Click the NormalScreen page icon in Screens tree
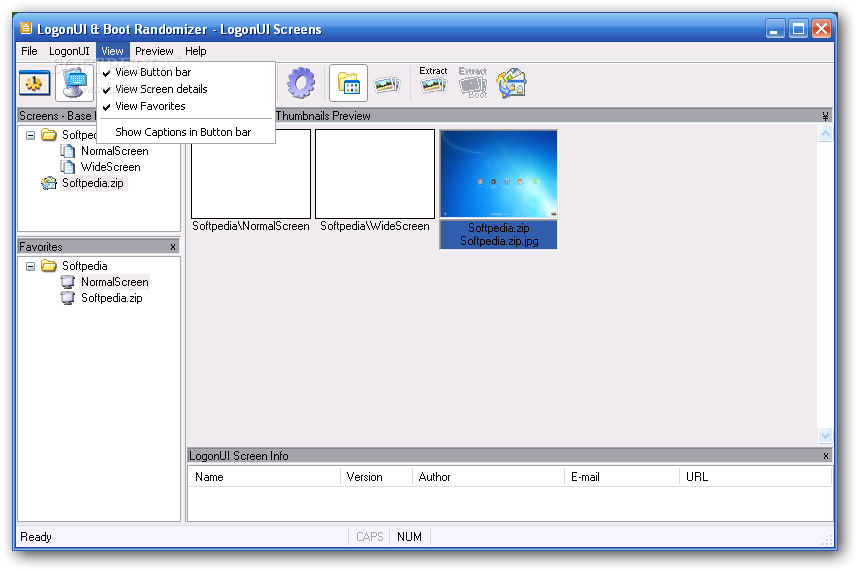This screenshot has width=858, height=571. tap(68, 151)
